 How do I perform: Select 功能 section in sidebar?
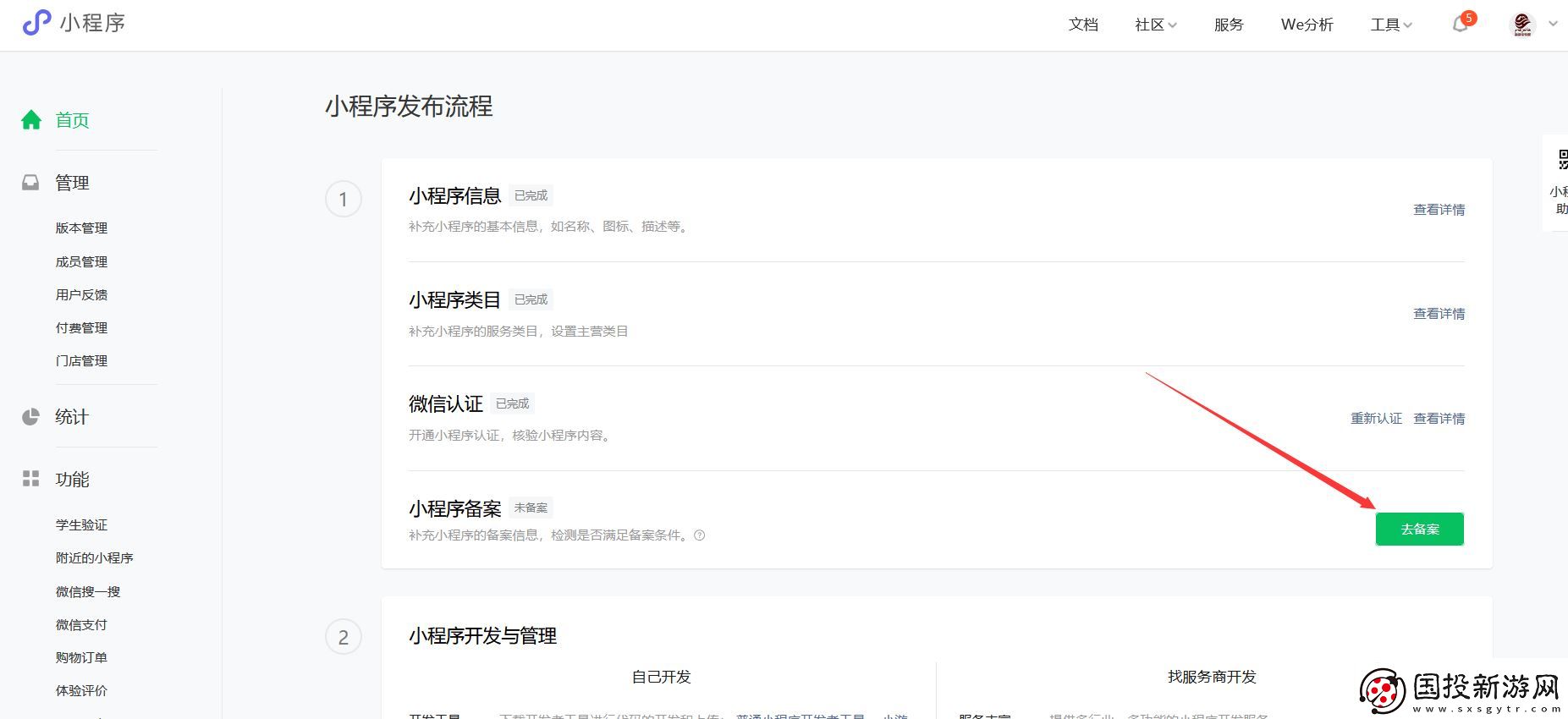click(x=72, y=480)
